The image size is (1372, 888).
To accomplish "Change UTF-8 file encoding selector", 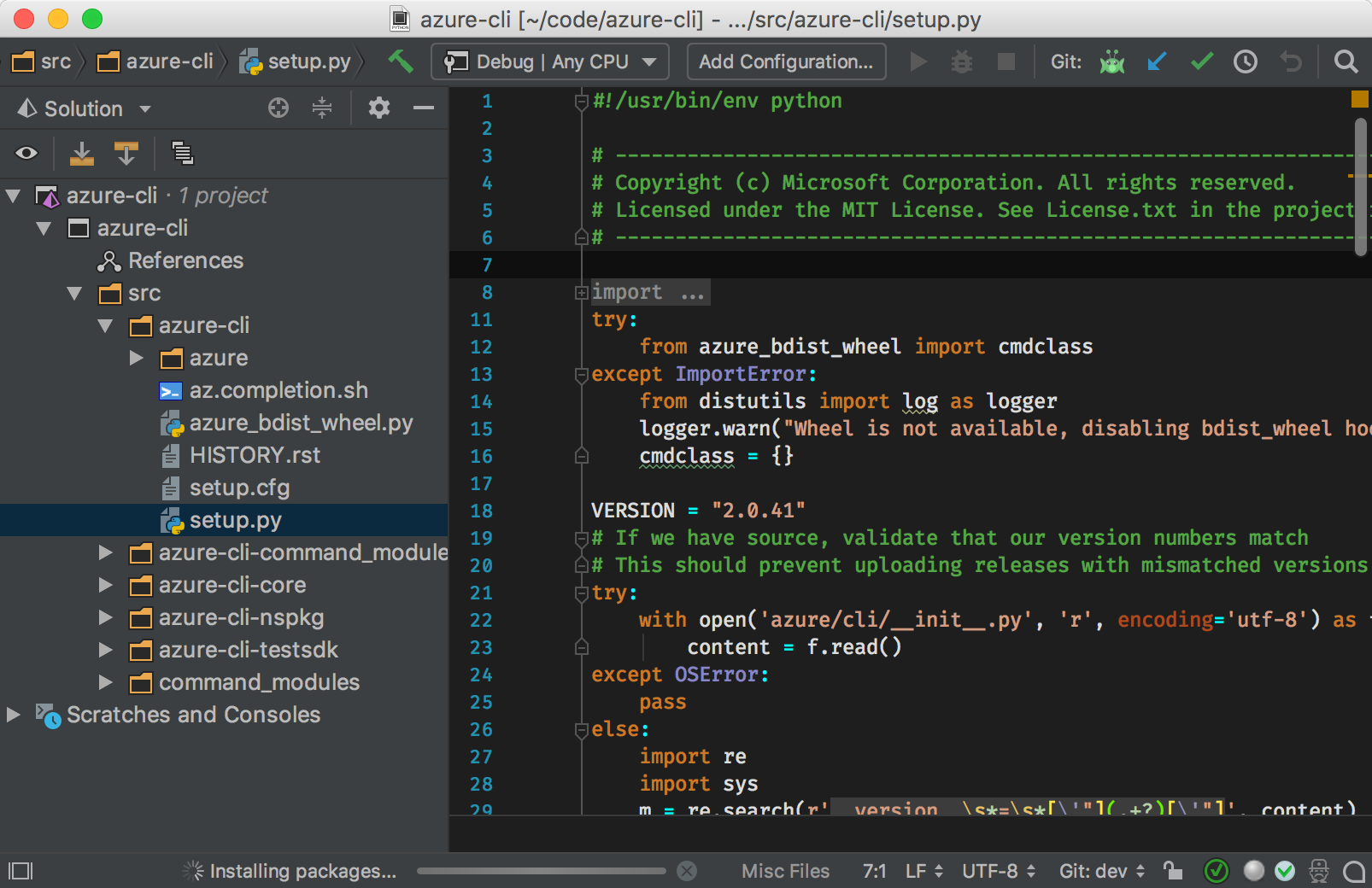I will point(999,871).
